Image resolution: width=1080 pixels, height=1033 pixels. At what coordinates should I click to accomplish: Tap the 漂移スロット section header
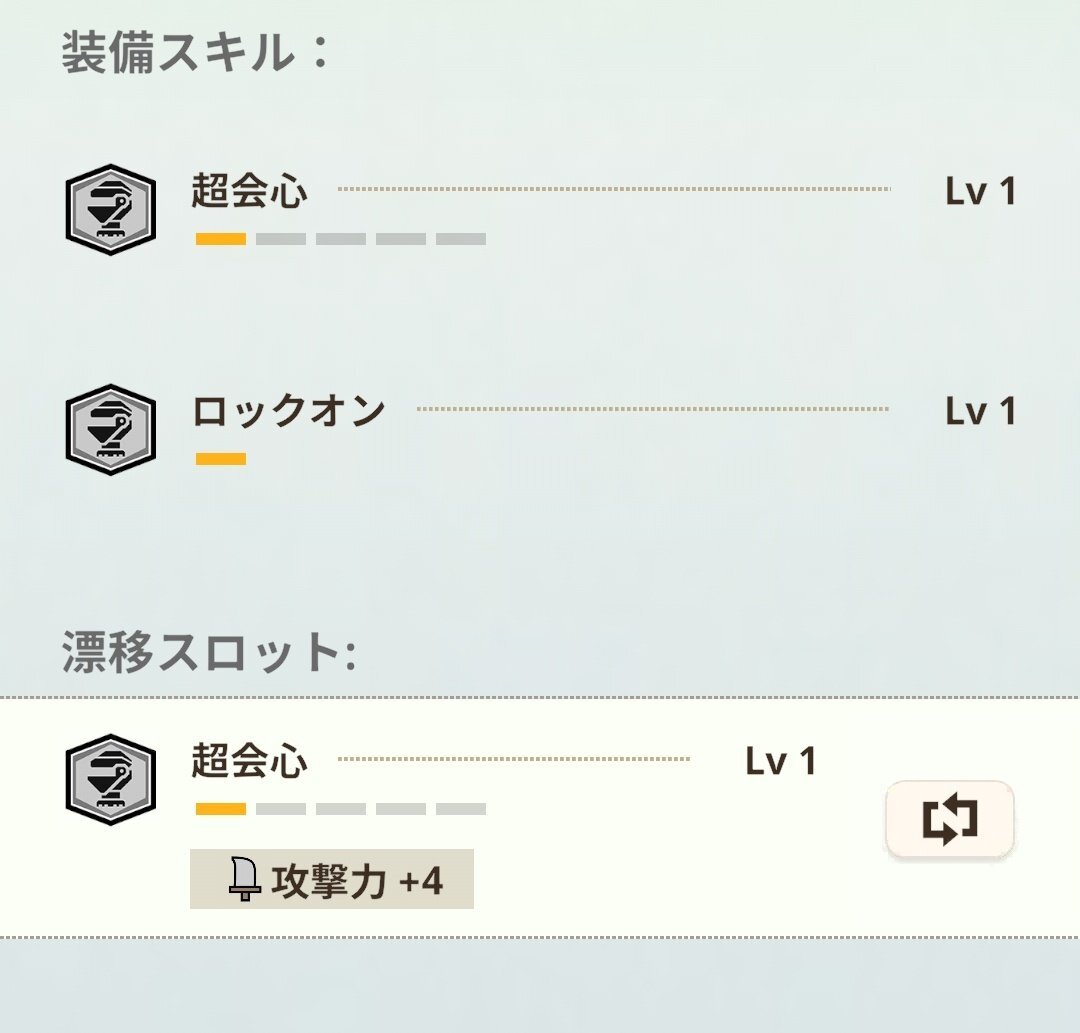tap(209, 651)
